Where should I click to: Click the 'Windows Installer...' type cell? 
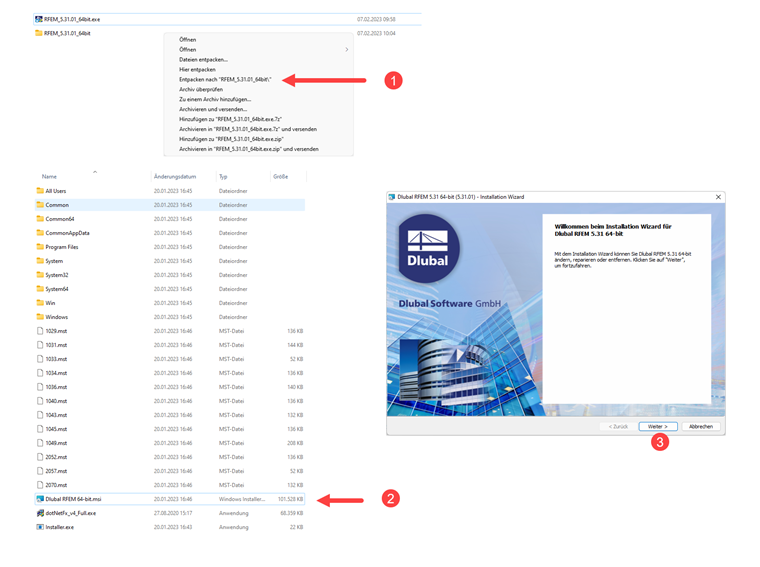point(242,499)
